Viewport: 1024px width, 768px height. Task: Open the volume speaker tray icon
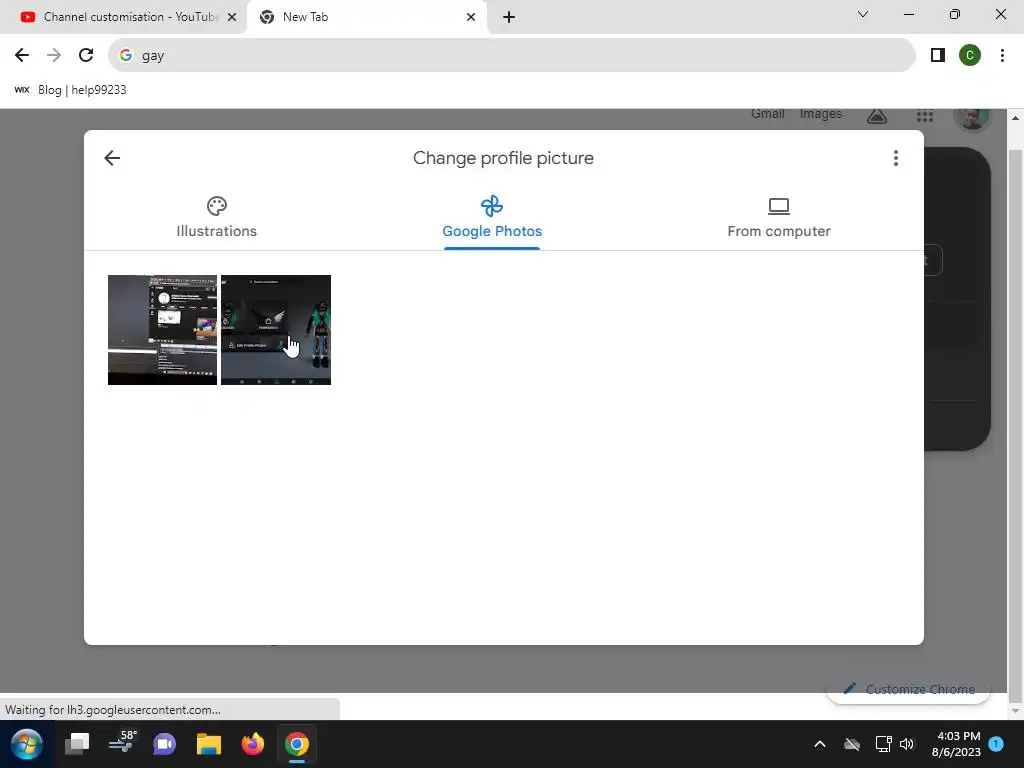(907, 744)
